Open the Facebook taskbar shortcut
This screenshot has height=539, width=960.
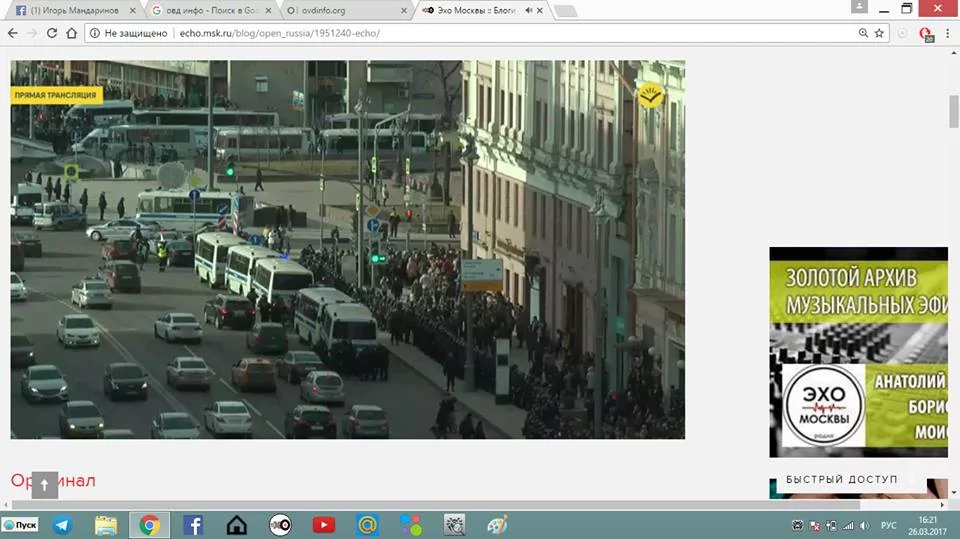point(193,525)
